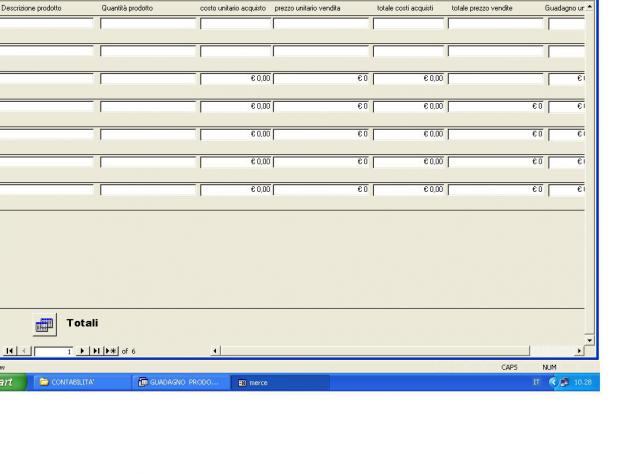Click the Totali form icon button
This screenshot has height=474, width=632.
coord(45,324)
